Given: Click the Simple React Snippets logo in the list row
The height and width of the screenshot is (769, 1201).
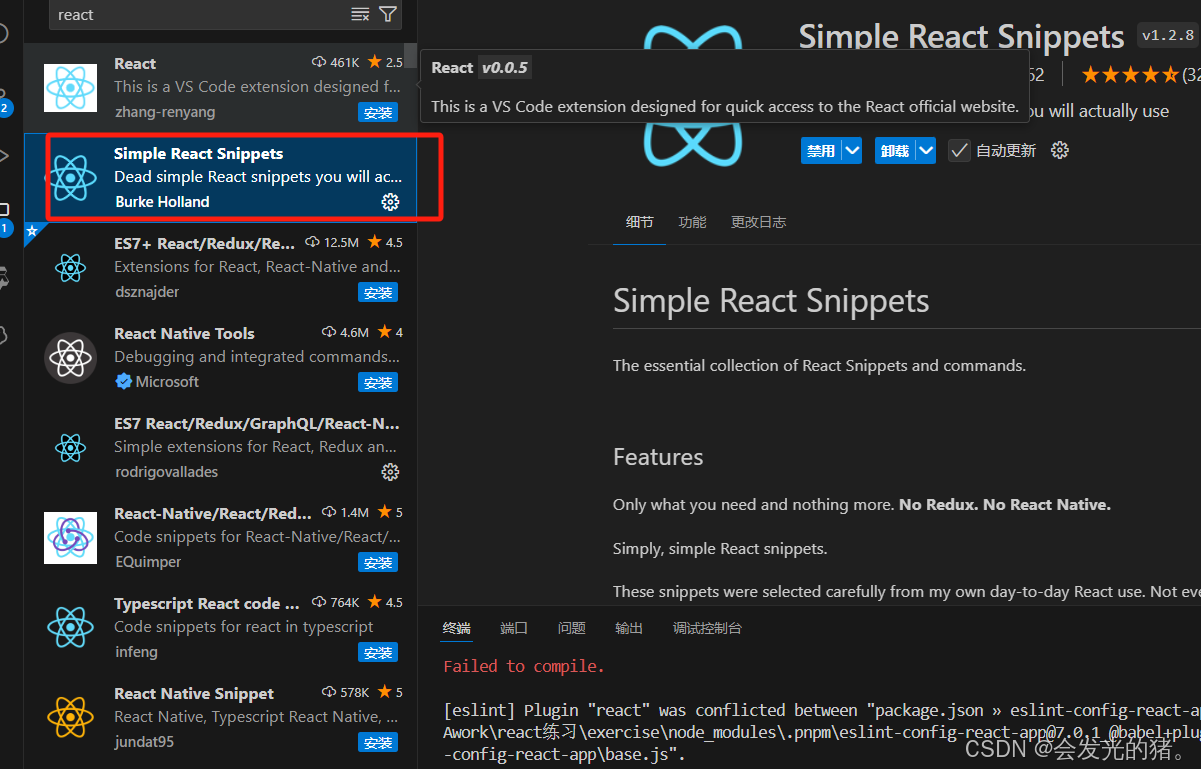Looking at the screenshot, I should 71,178.
